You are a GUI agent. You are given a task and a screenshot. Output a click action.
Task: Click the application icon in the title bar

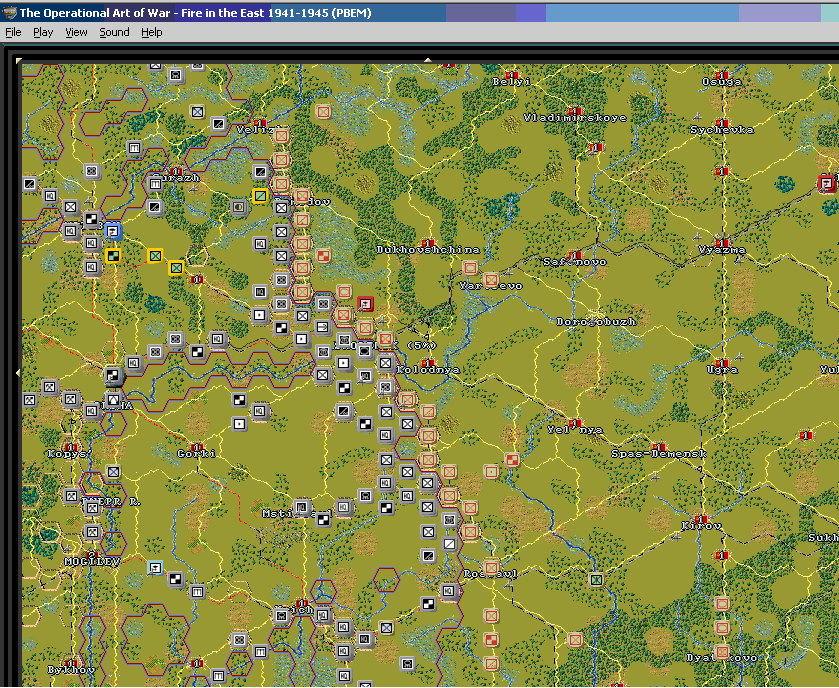click(9, 12)
